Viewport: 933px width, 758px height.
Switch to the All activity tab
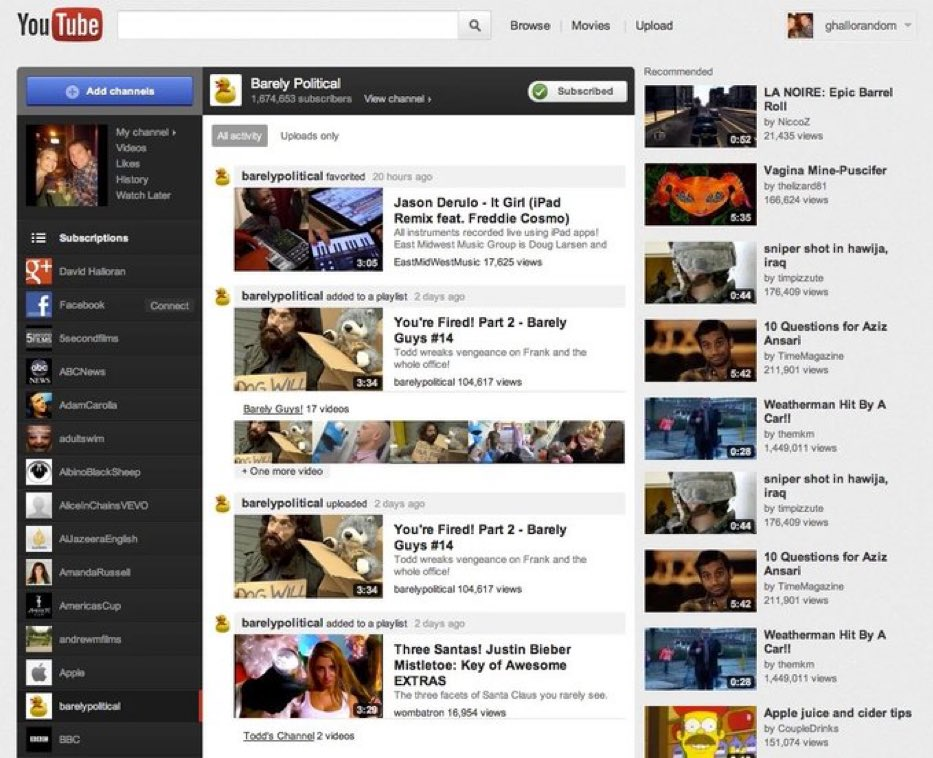point(239,136)
